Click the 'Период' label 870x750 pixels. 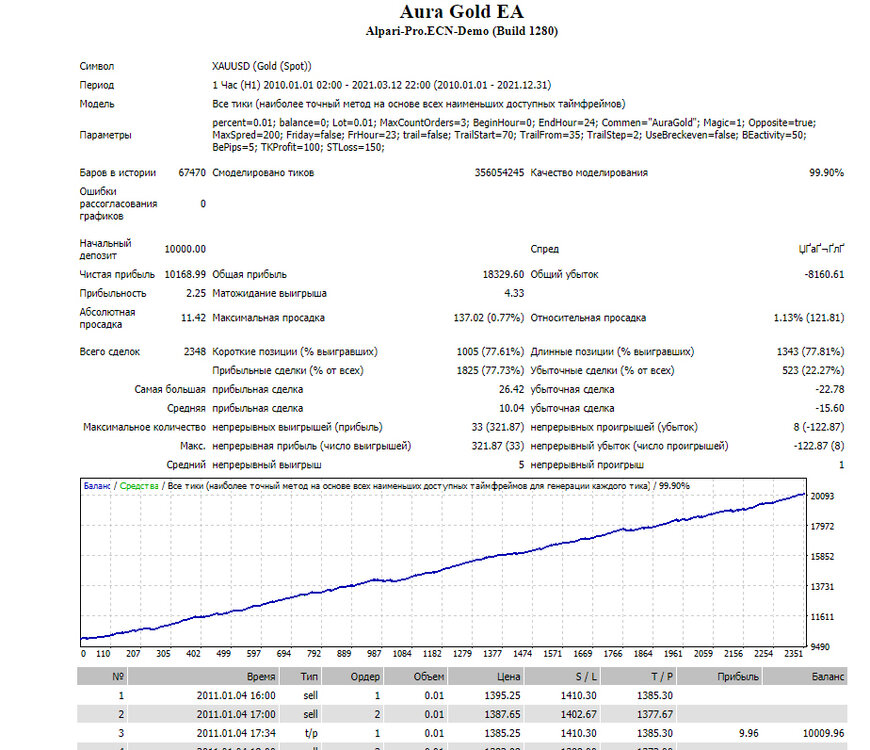click(97, 85)
